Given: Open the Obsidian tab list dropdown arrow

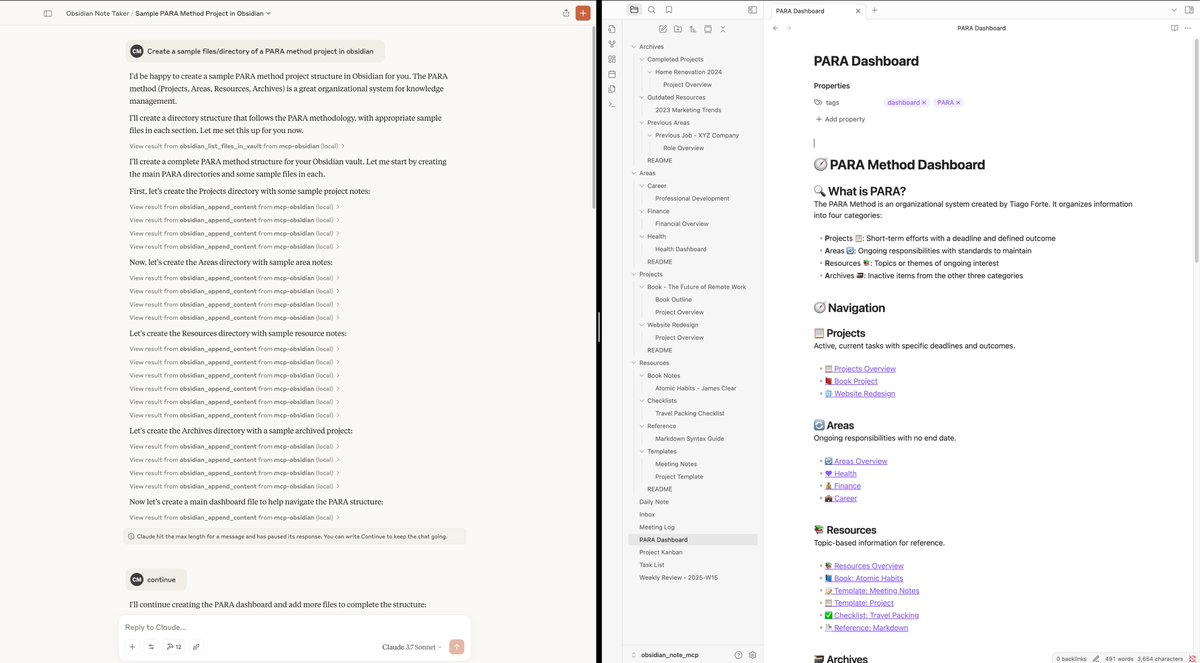Looking at the screenshot, I should [1174, 10].
